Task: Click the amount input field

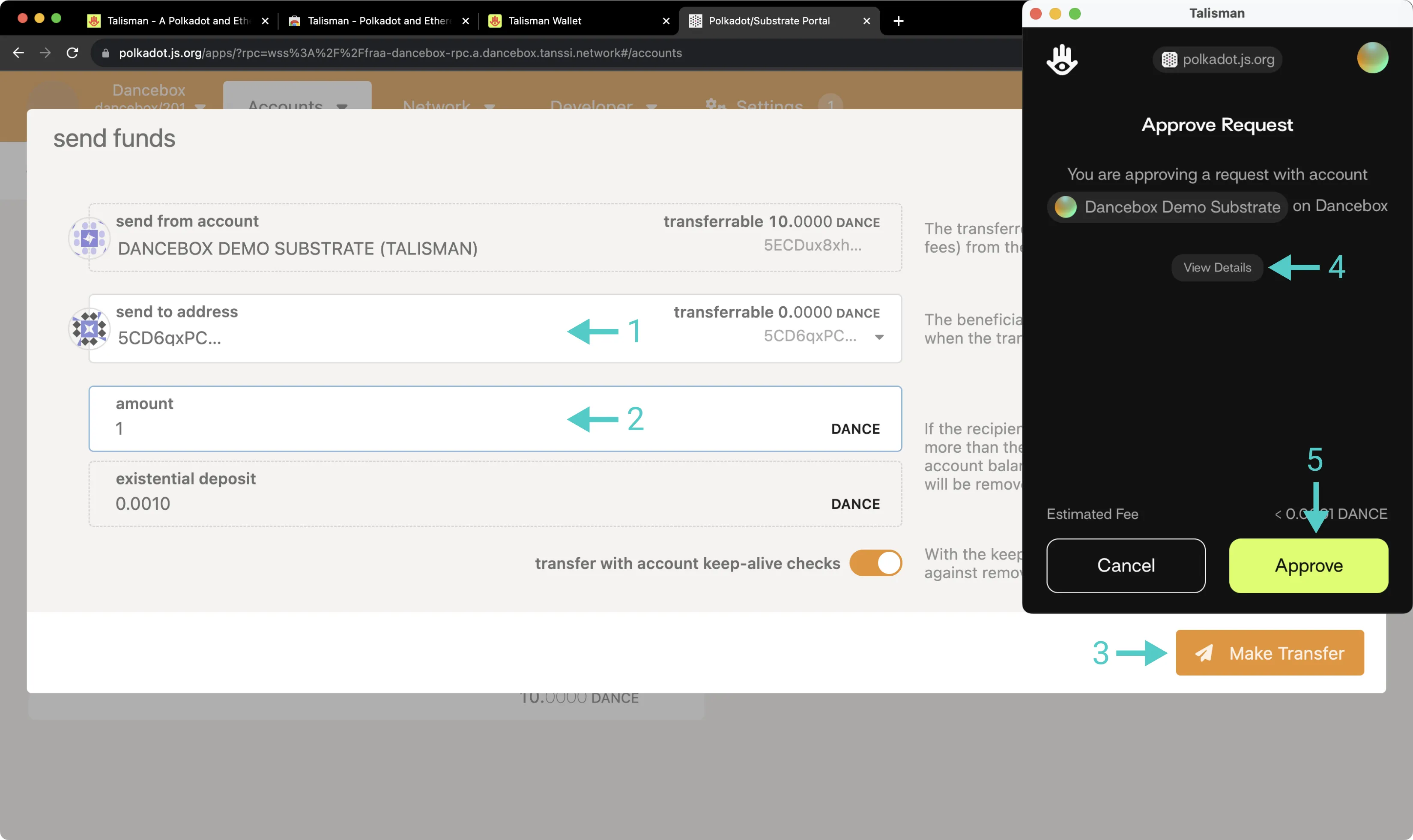Action: 495,419
